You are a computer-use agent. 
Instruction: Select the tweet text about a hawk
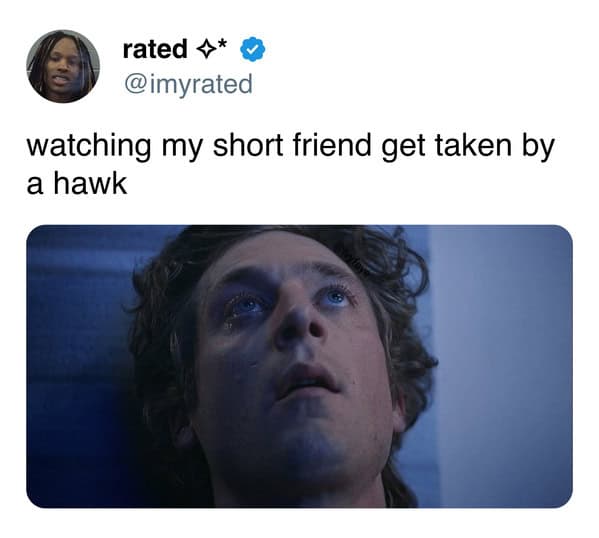pos(290,164)
